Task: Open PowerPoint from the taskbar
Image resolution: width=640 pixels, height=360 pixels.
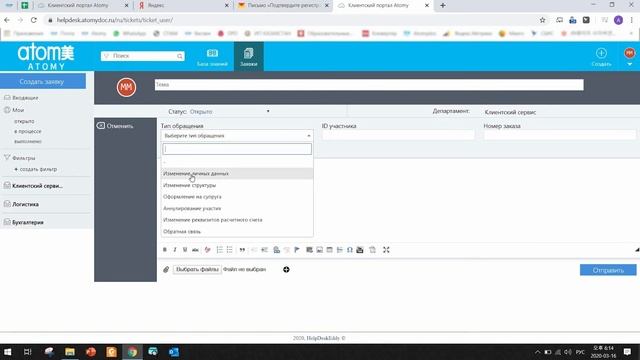Action: (91, 352)
